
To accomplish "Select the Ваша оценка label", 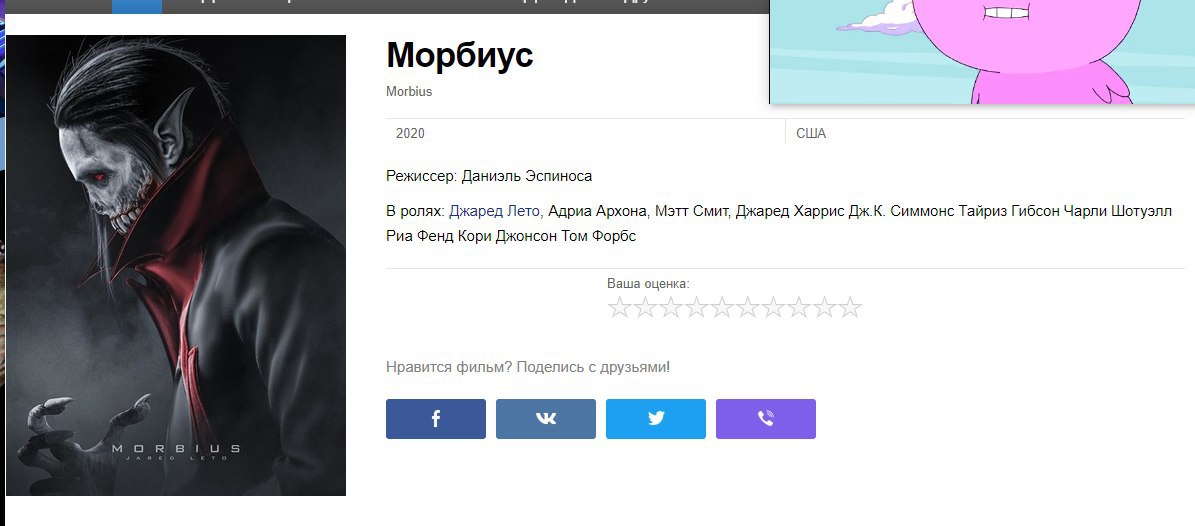I will click(x=648, y=284).
